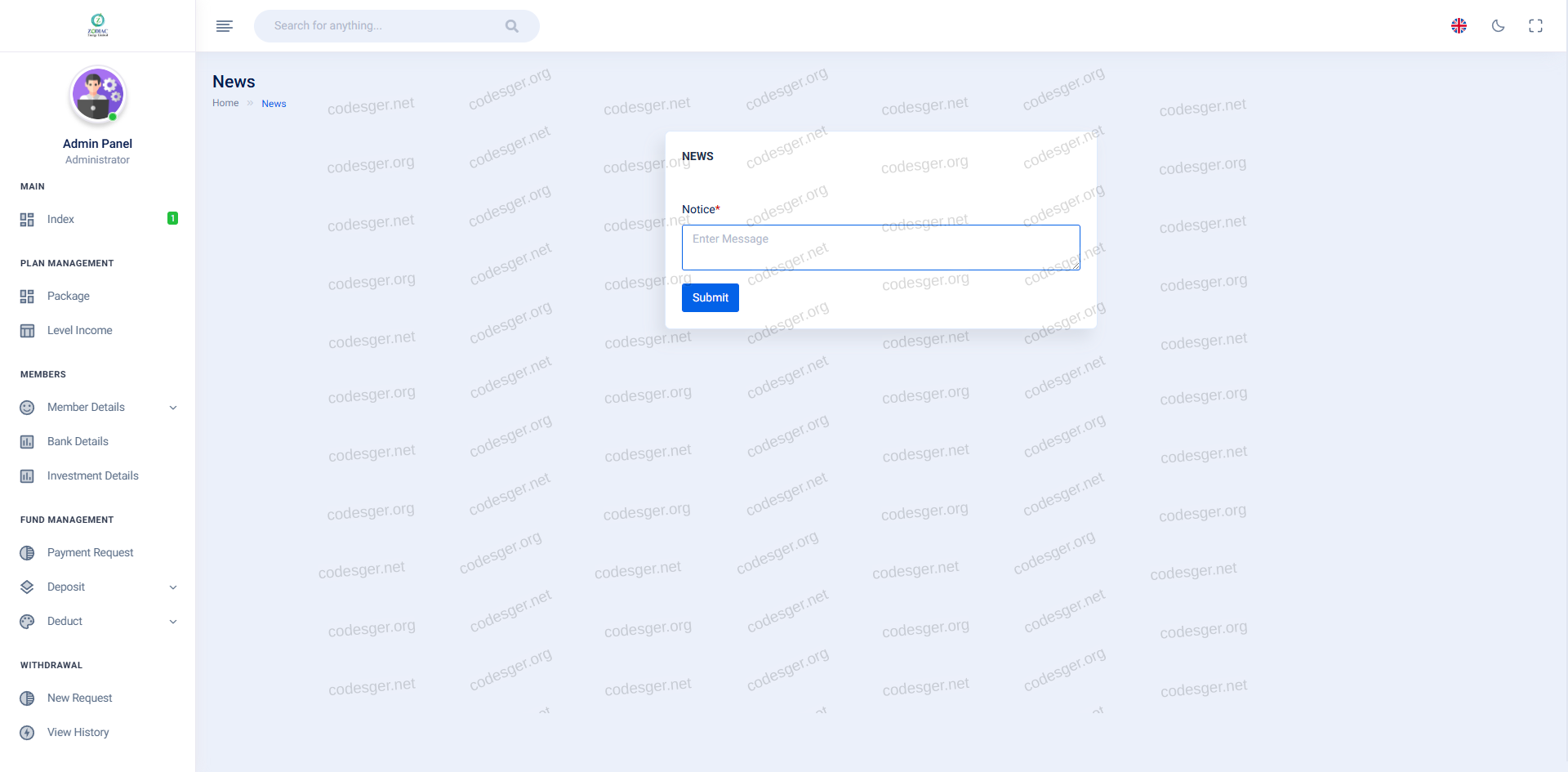Open the language flag selector
Viewport: 1568px width, 772px height.
tap(1459, 26)
